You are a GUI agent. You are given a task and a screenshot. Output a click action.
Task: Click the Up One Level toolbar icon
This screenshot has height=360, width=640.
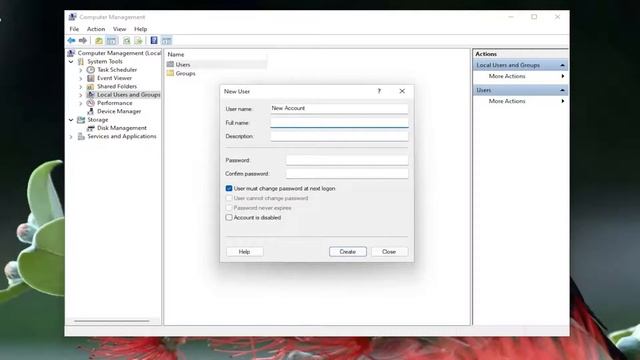(99, 40)
